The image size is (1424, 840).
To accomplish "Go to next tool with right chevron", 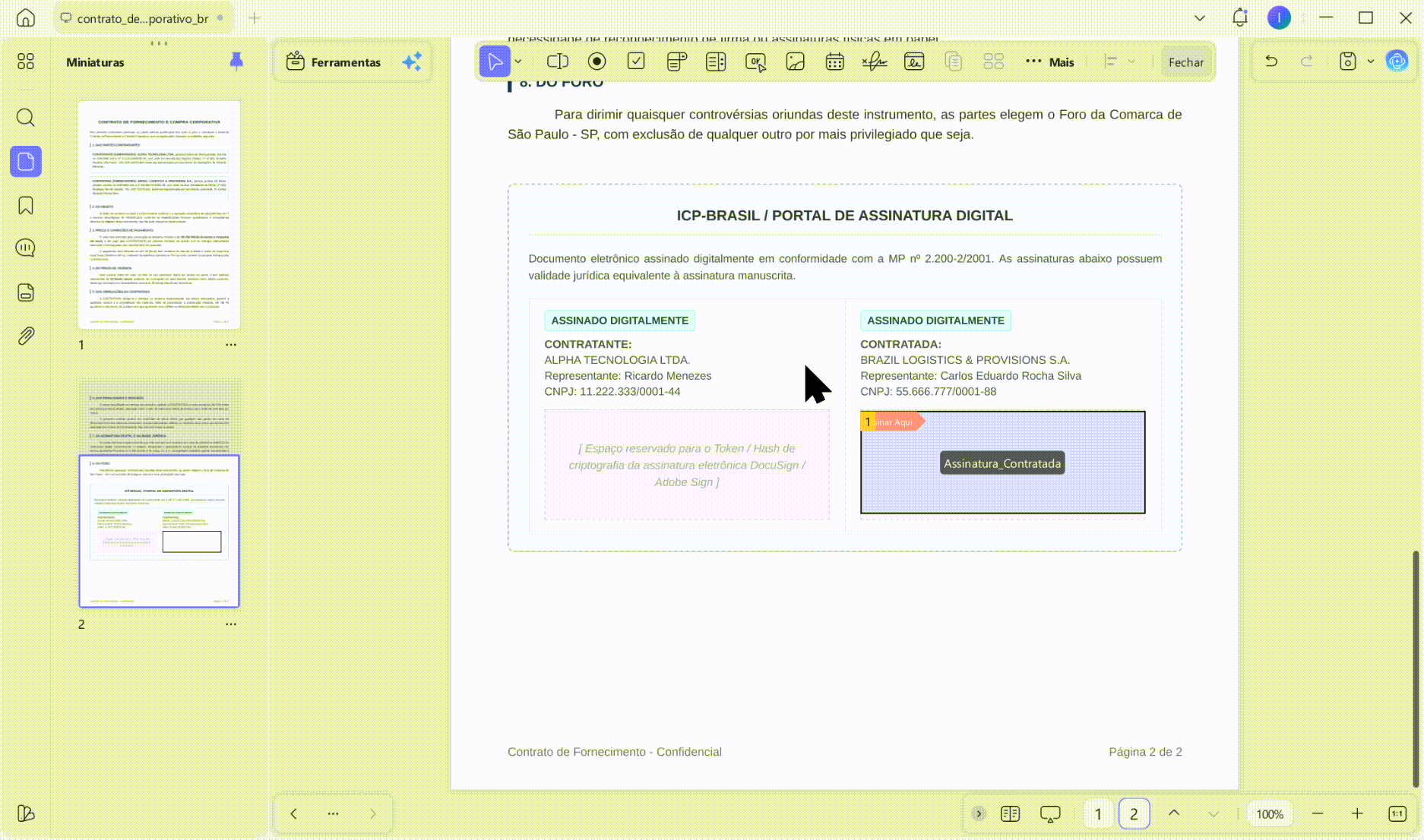I will tap(372, 813).
